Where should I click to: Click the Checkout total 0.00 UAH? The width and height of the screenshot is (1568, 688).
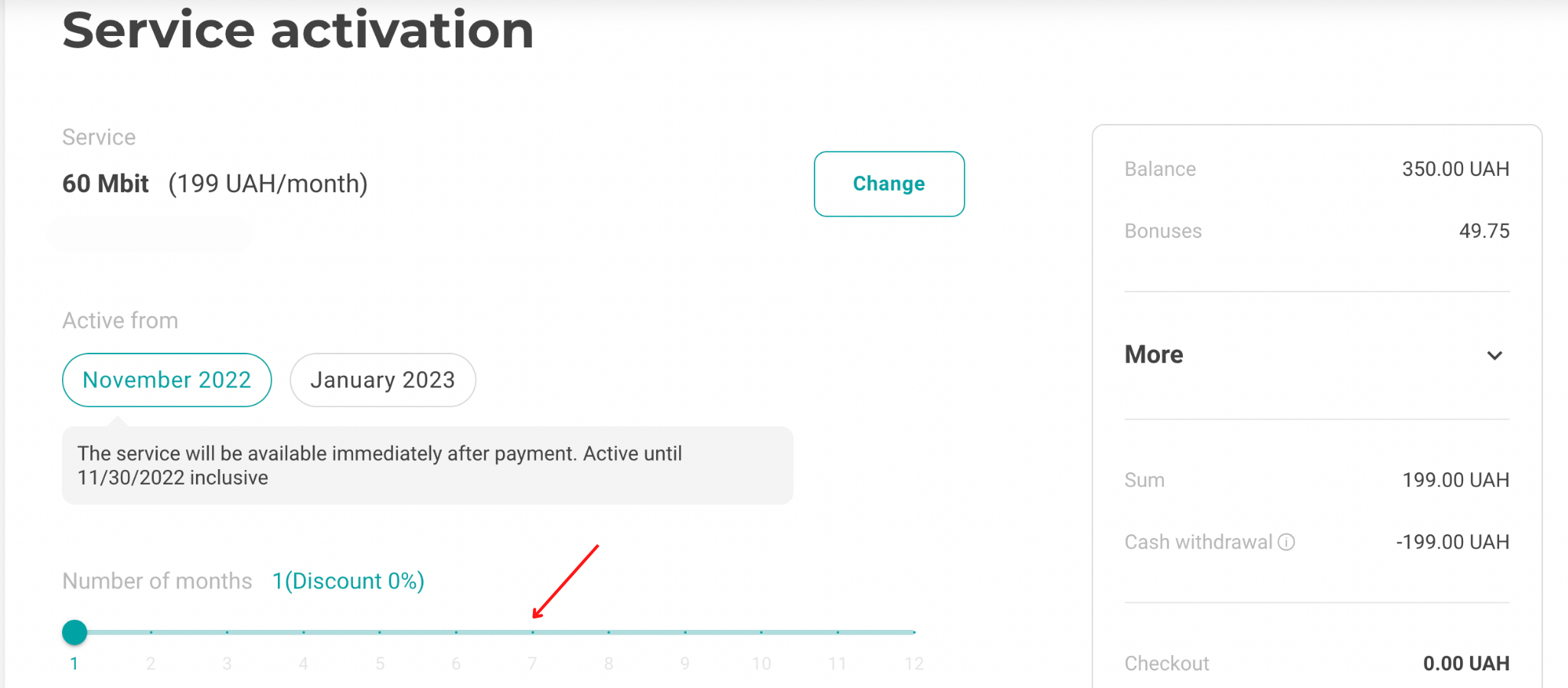pyautogui.click(x=1466, y=664)
